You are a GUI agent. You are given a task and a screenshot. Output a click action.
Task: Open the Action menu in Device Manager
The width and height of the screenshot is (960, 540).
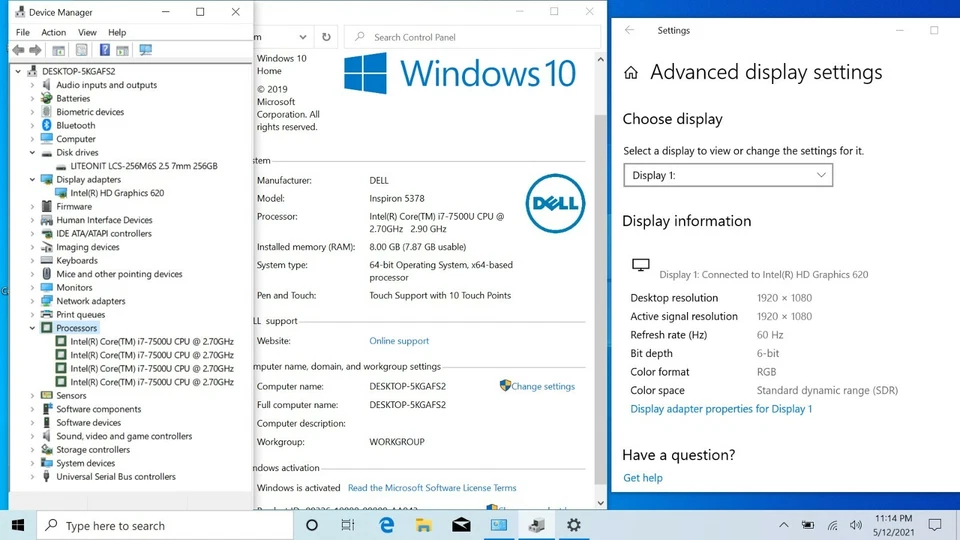pos(53,32)
